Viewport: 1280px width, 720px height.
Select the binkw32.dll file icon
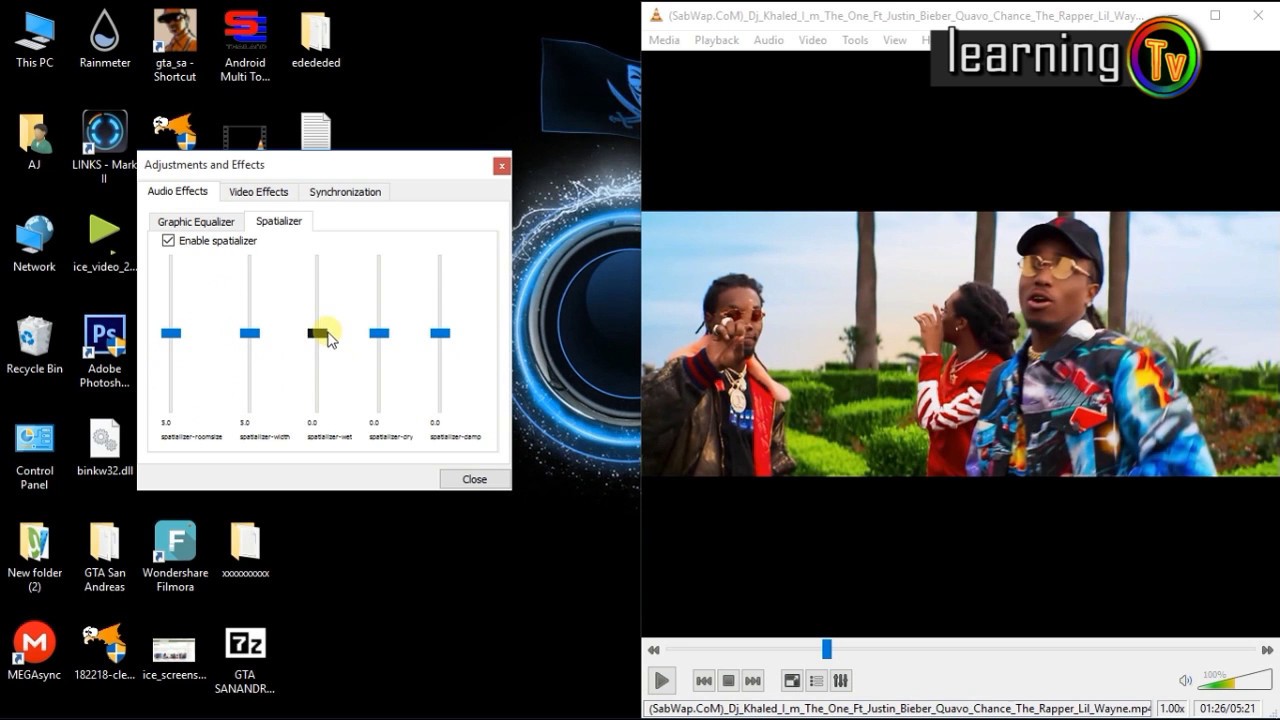click(x=105, y=448)
